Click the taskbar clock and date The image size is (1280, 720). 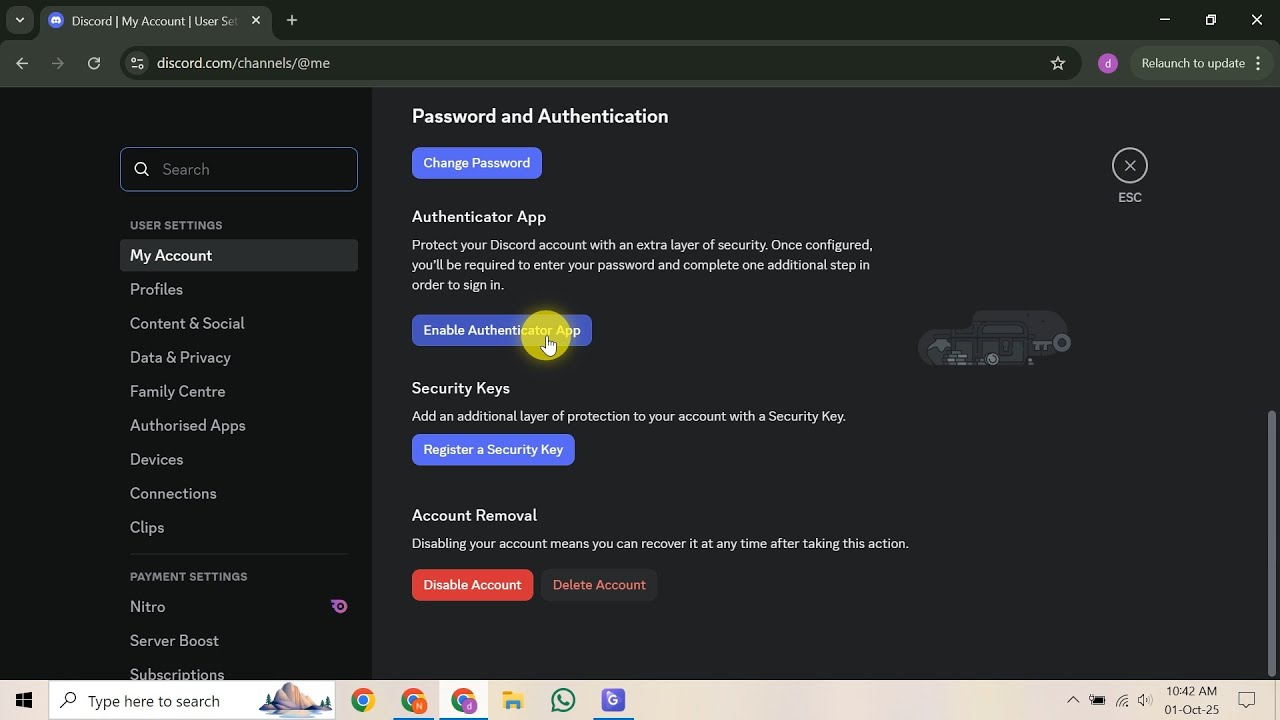1191,700
